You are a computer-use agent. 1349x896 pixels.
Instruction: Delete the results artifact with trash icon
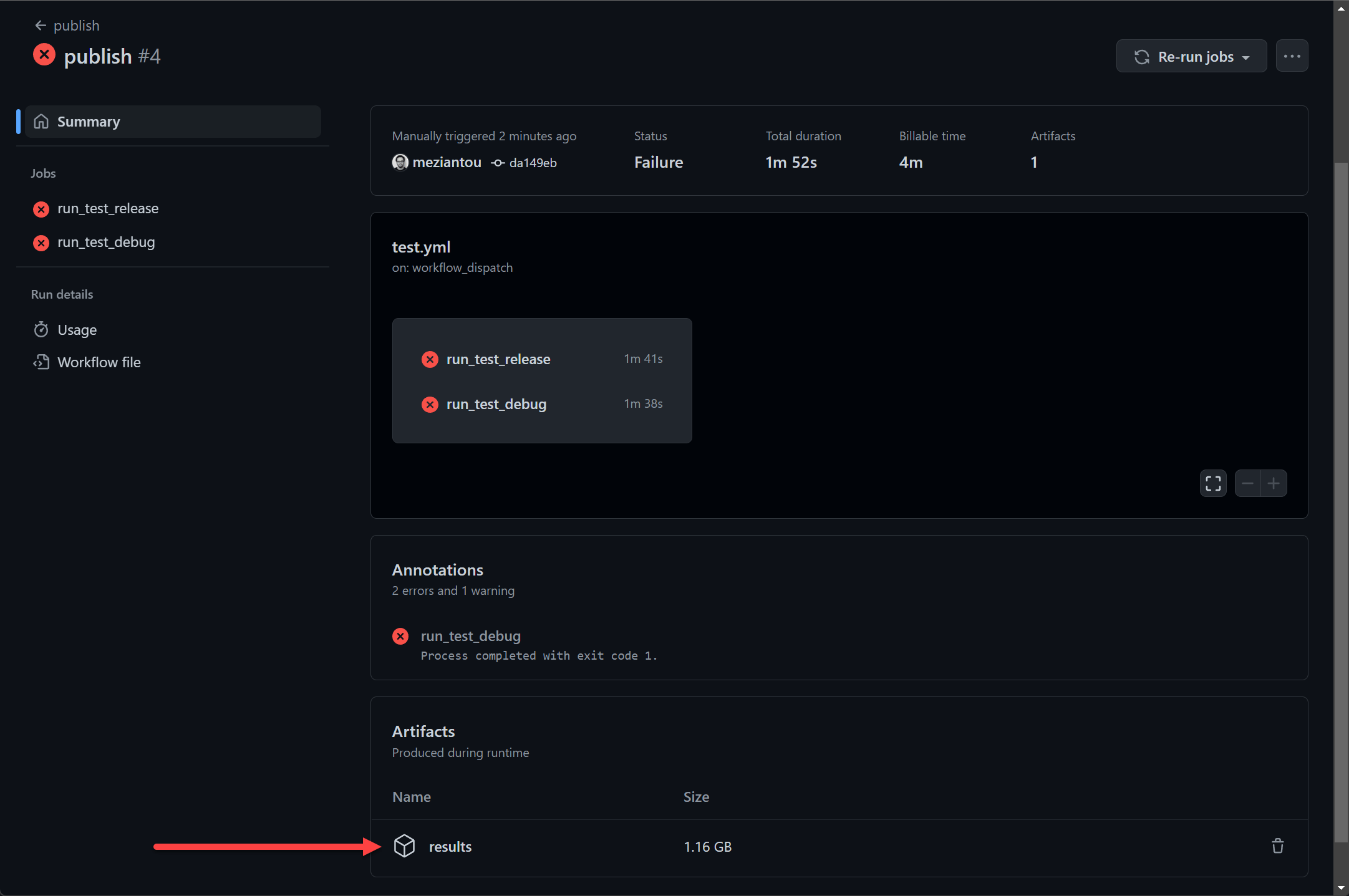(1277, 846)
